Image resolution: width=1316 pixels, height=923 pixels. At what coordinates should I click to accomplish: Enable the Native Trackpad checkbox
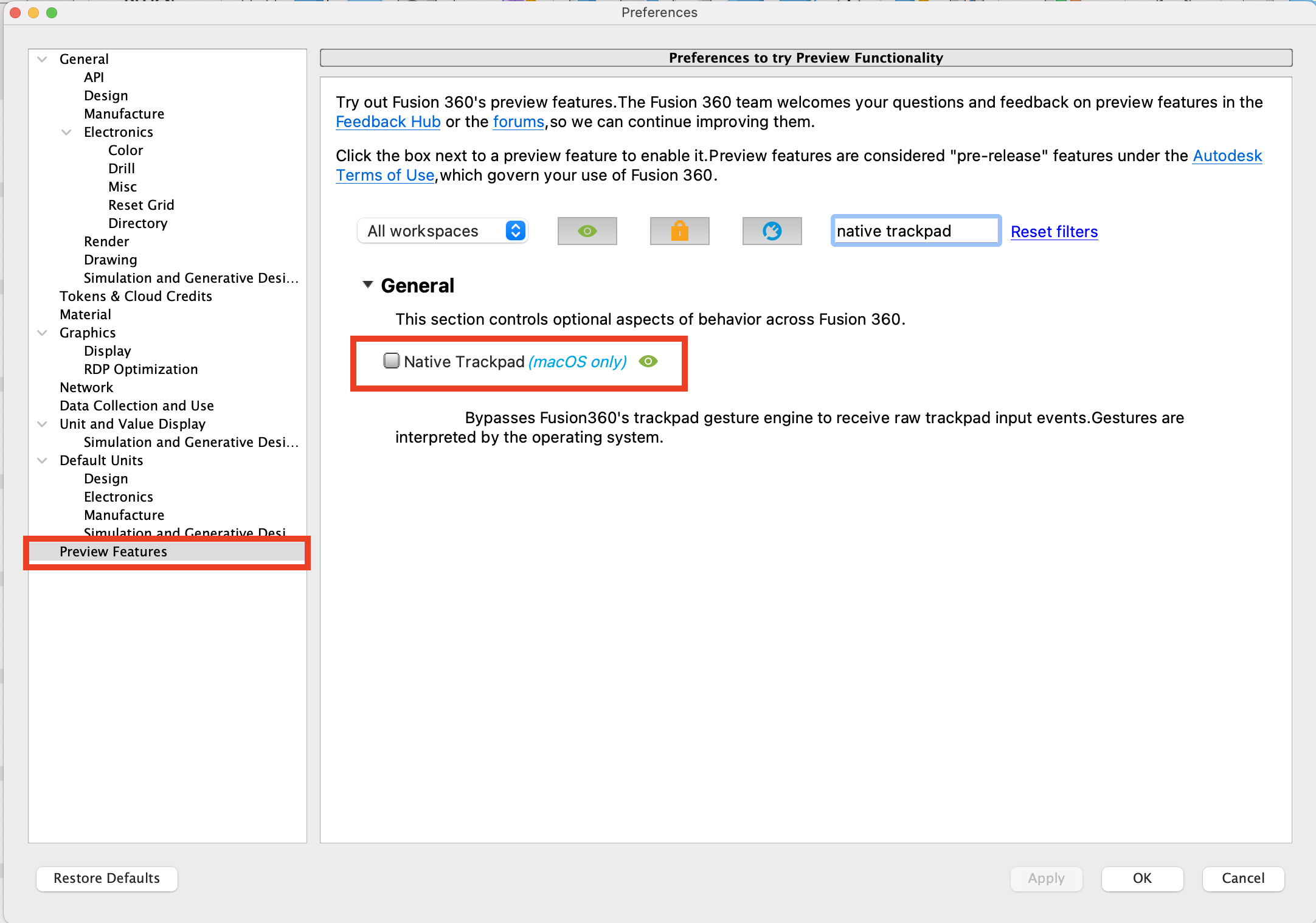(392, 361)
